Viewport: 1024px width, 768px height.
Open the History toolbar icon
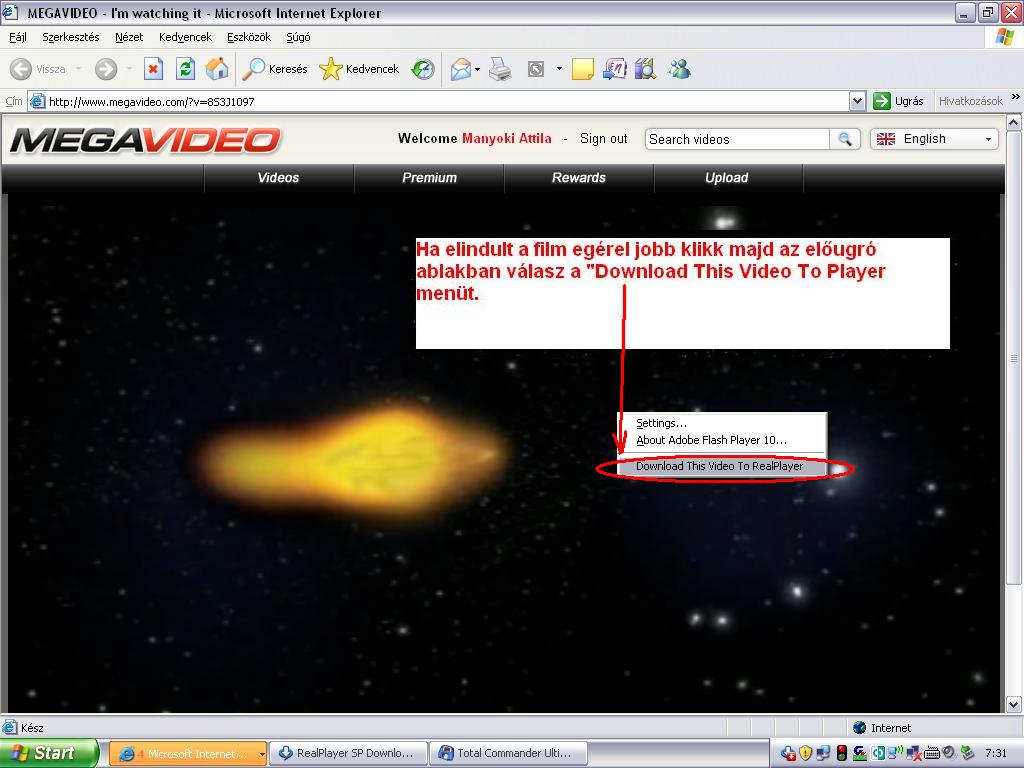pyautogui.click(x=423, y=69)
